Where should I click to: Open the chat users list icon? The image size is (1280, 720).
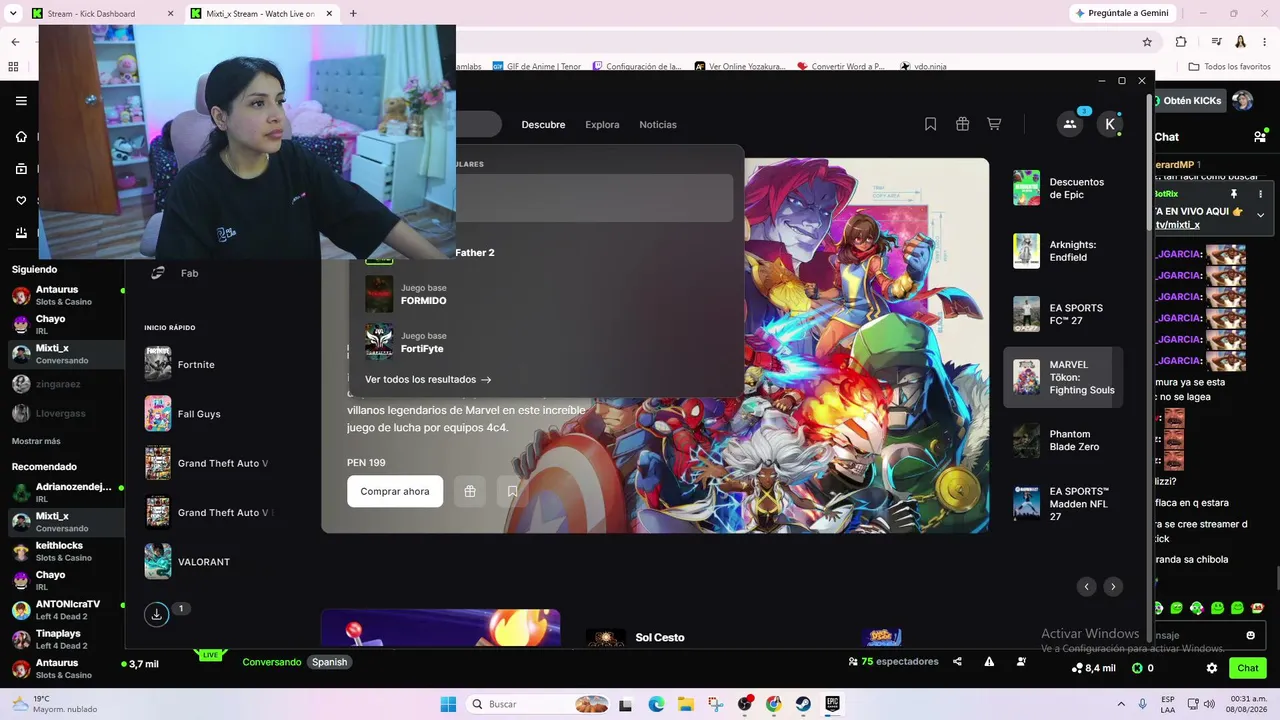coord(1260,137)
